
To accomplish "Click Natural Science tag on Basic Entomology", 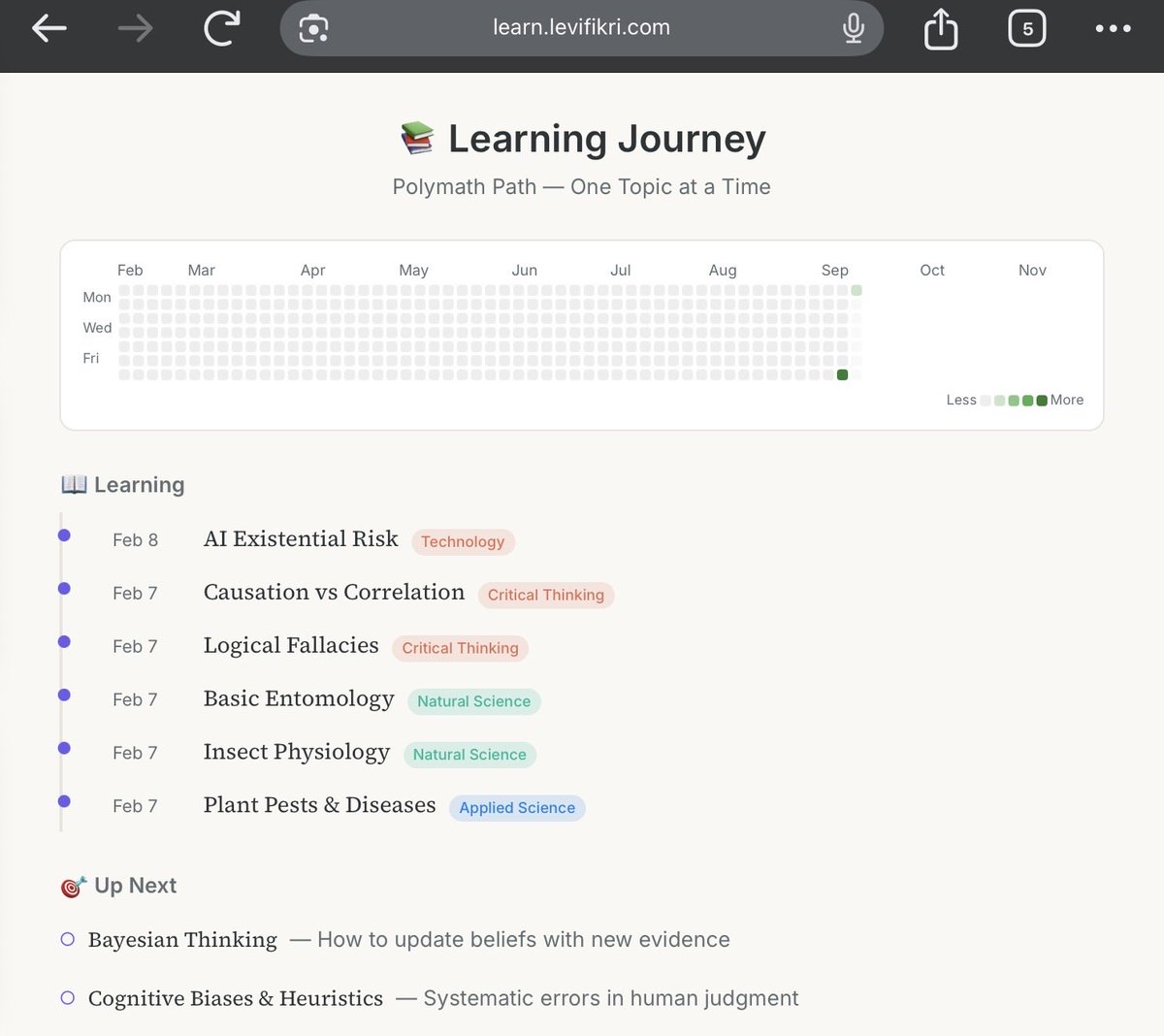I will (x=474, y=701).
